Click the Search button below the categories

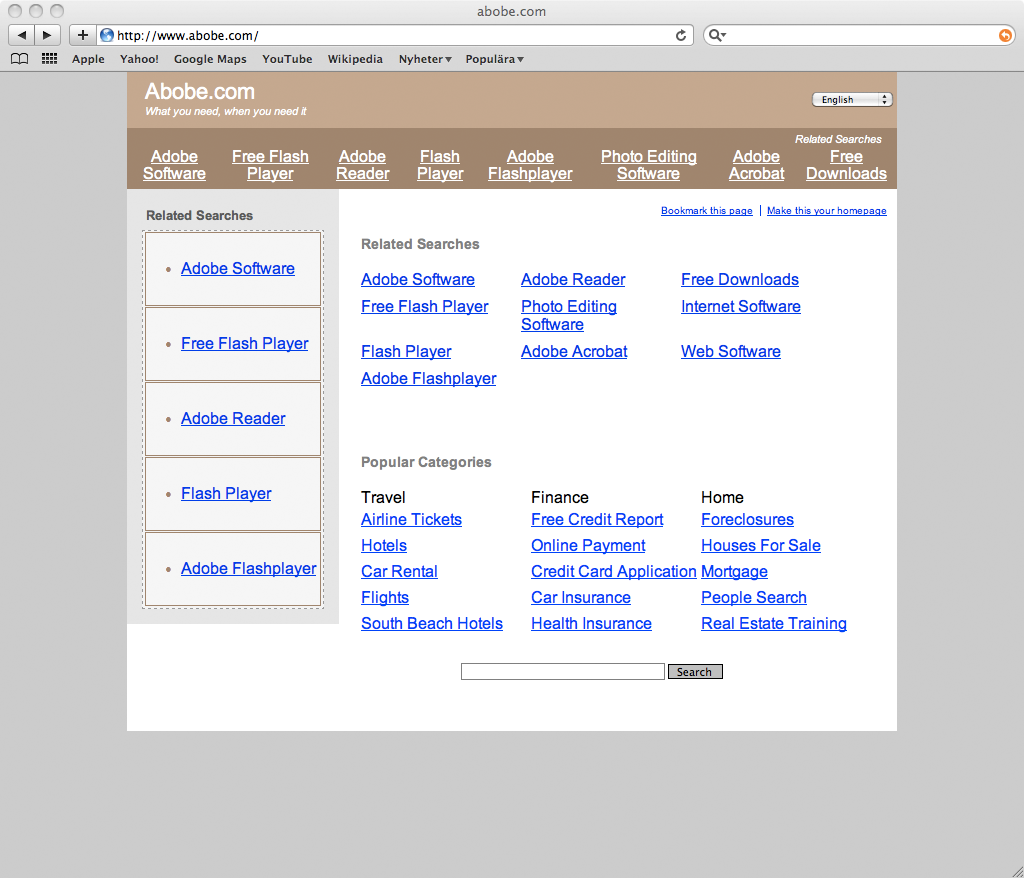[x=694, y=672]
